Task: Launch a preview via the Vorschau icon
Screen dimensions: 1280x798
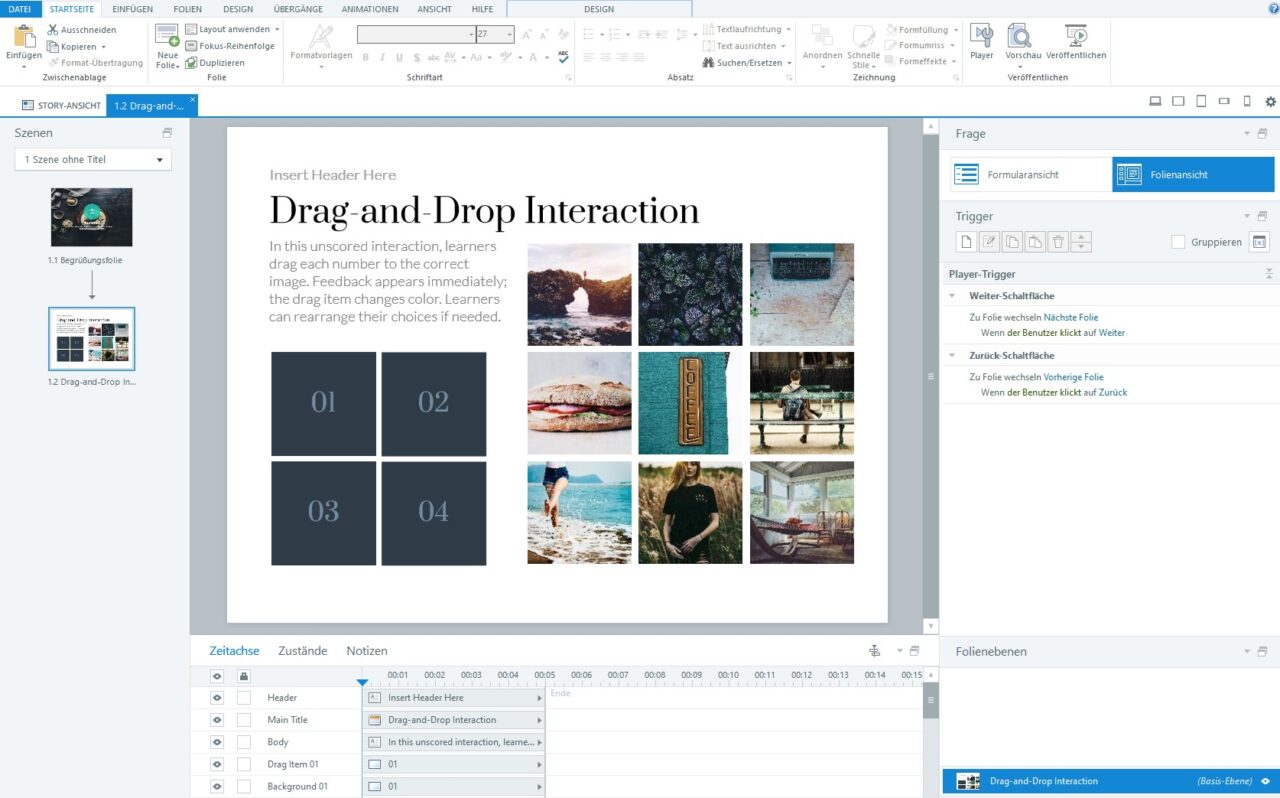Action: click(1020, 40)
